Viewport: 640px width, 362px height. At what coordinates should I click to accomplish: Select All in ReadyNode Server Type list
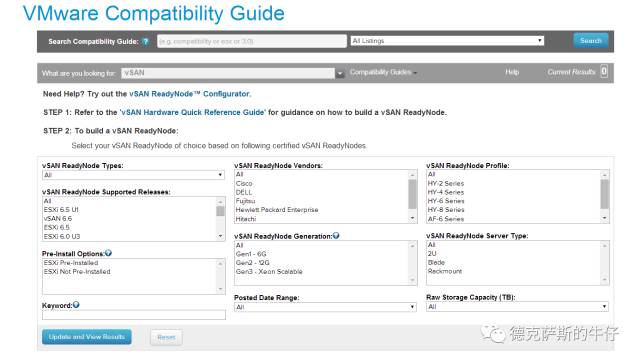[x=431, y=245]
